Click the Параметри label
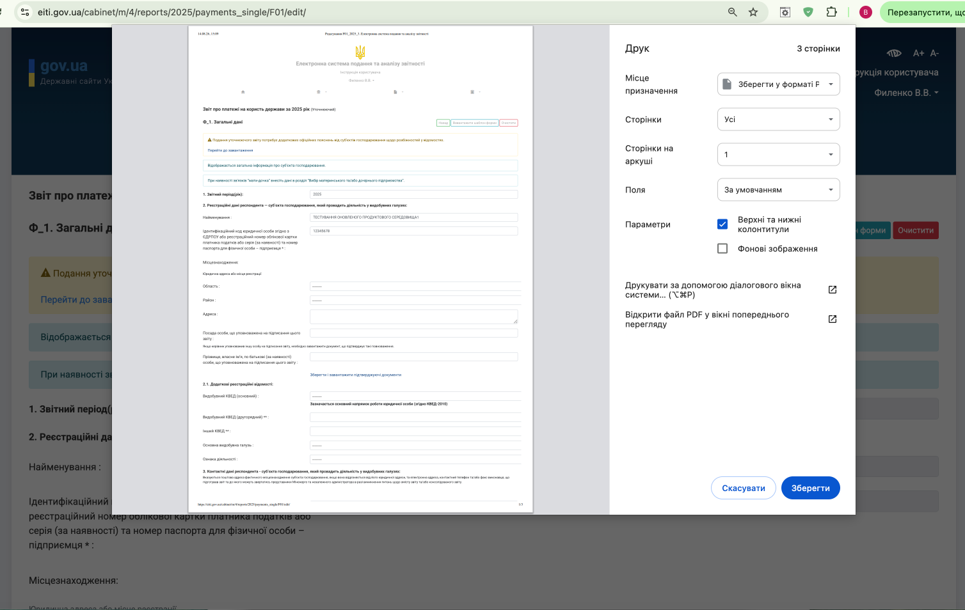Screen dimensions: 965x610 [x=647, y=225]
